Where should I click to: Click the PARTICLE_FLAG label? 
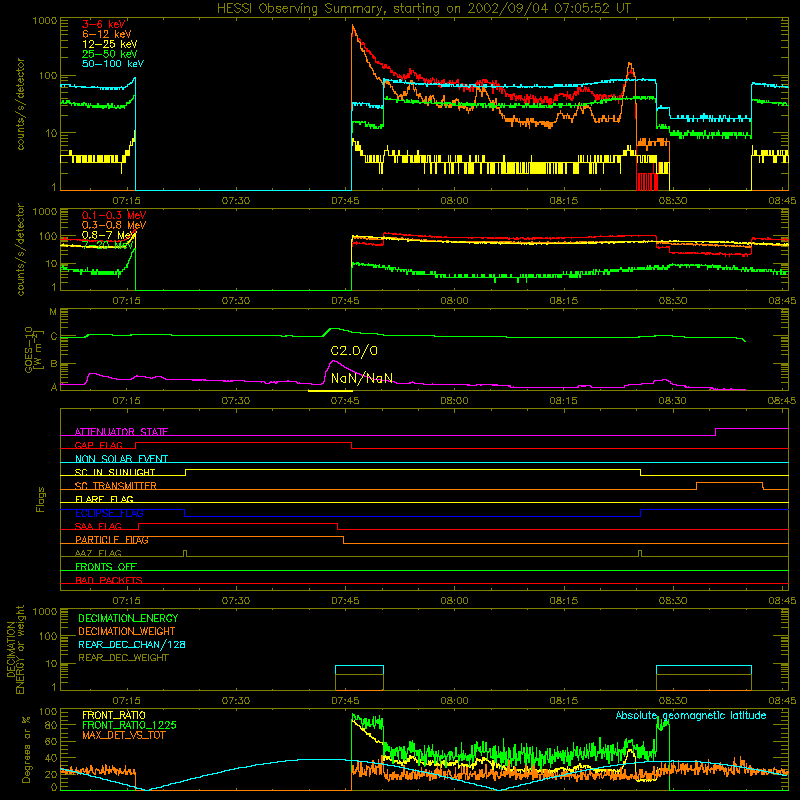(x=112, y=540)
